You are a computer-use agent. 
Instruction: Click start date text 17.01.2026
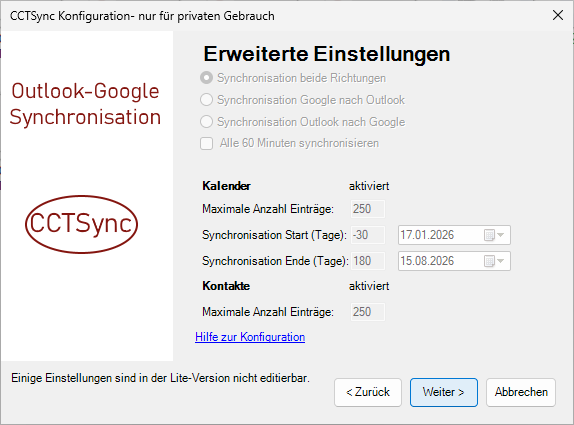(x=427, y=235)
